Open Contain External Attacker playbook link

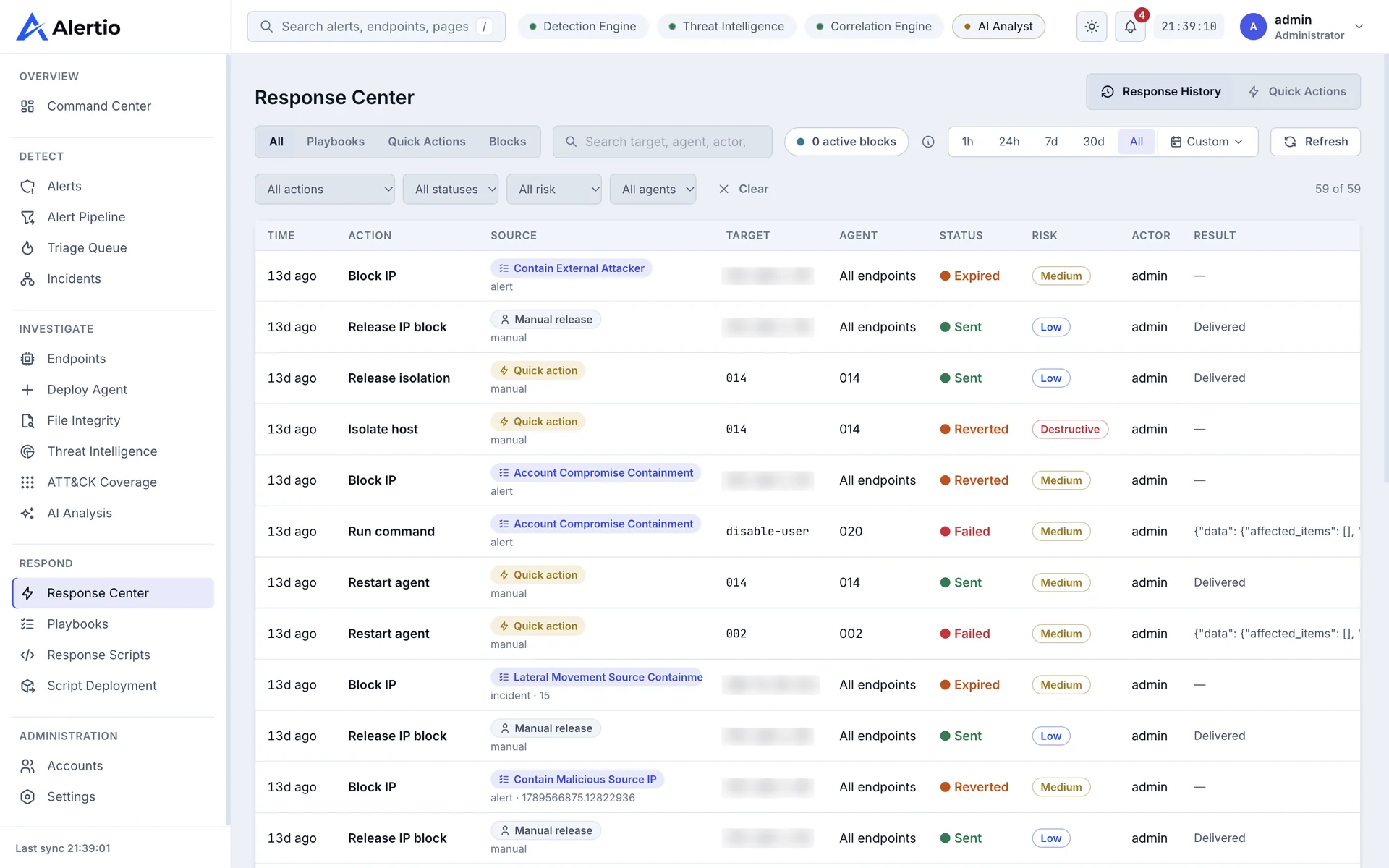572,268
